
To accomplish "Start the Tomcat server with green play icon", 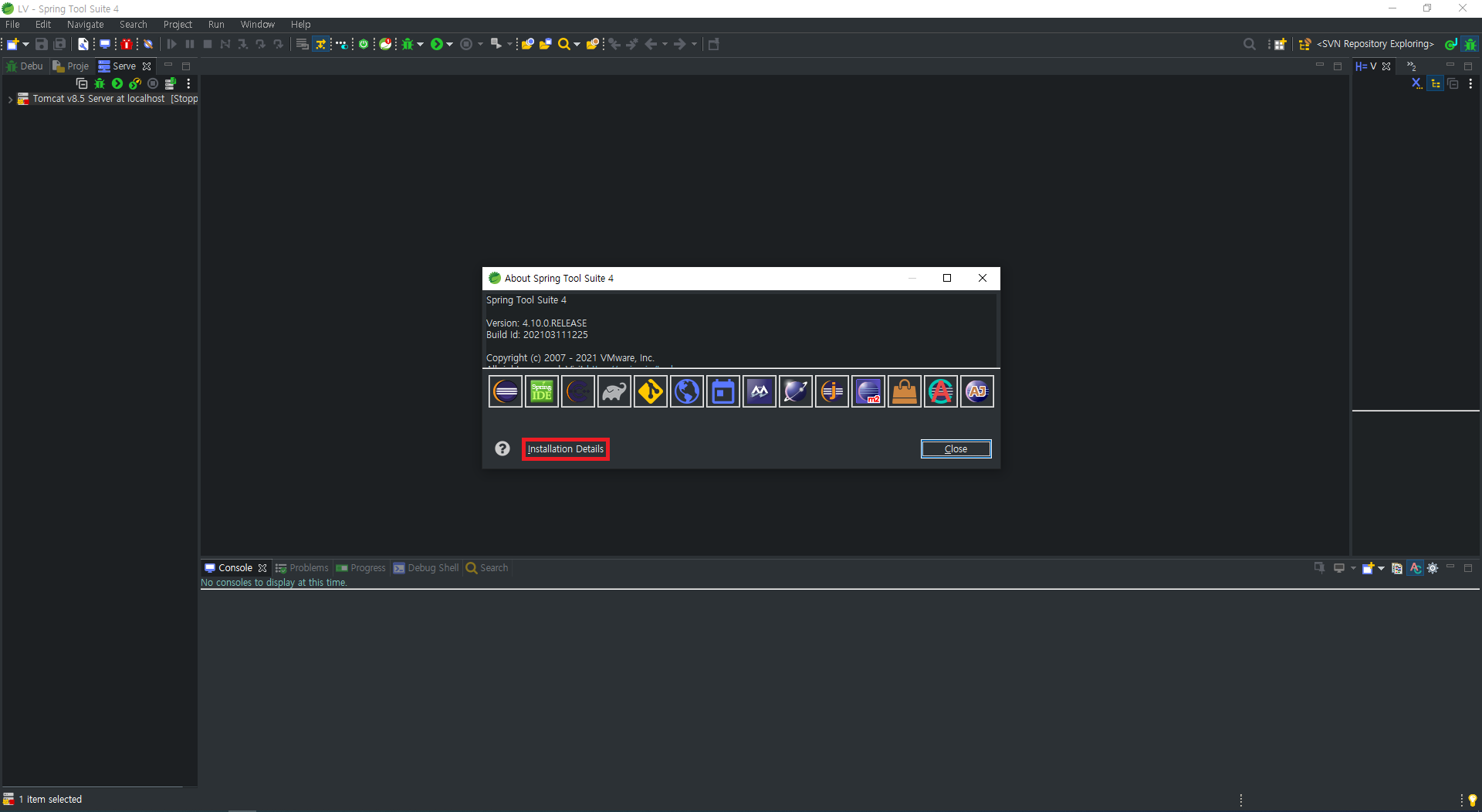I will pos(117,83).
